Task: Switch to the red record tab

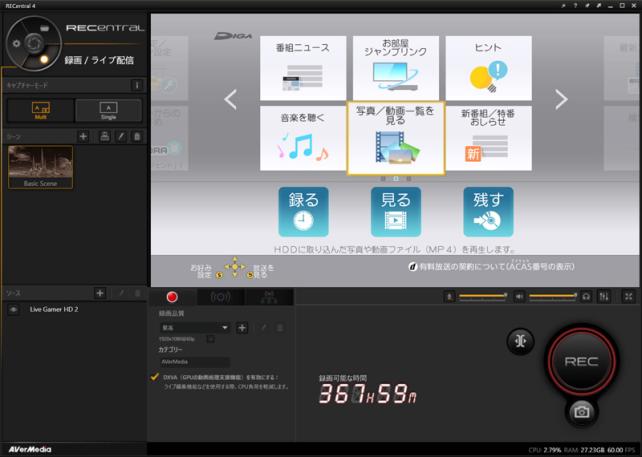Action: pyautogui.click(x=172, y=297)
